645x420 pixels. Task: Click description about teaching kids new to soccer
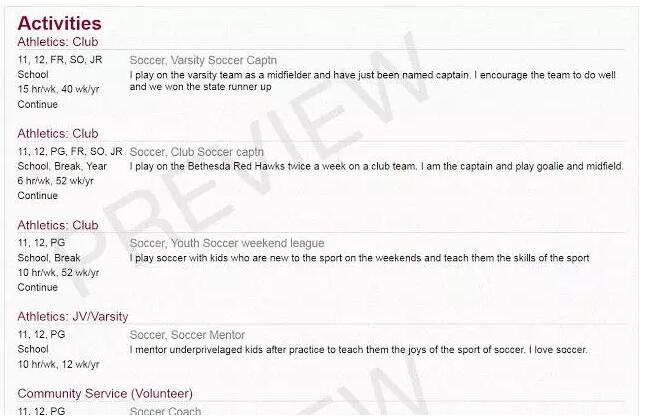tap(359, 258)
